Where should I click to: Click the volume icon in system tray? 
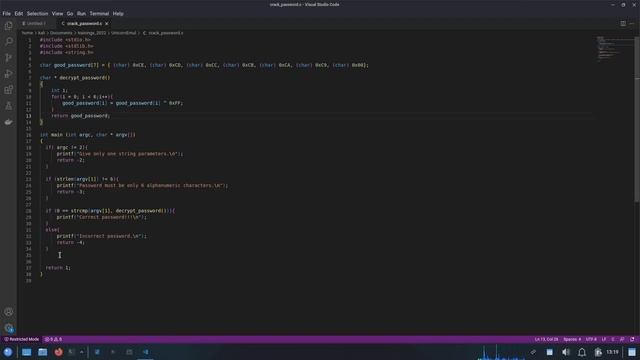566,352
